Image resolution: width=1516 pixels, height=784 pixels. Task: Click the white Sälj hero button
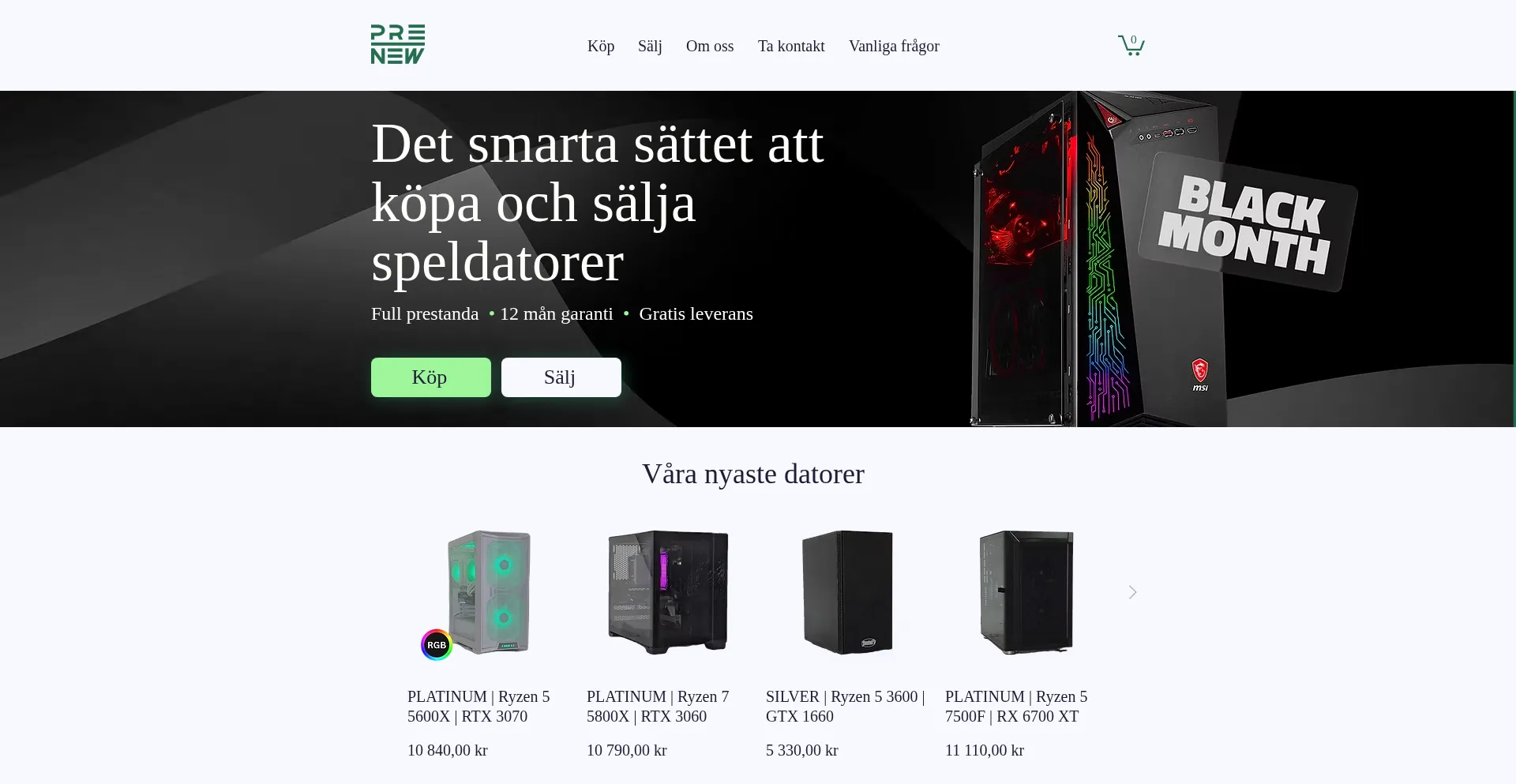(x=561, y=377)
